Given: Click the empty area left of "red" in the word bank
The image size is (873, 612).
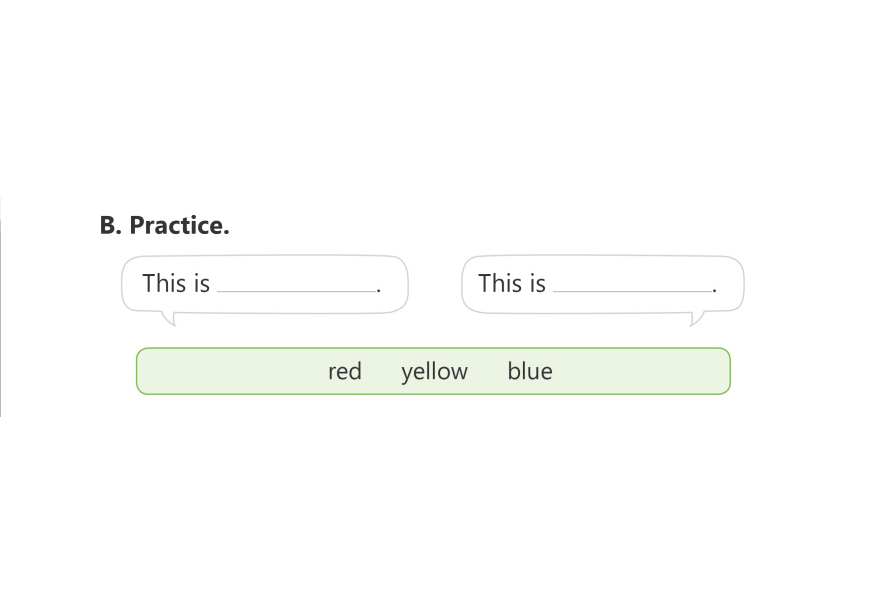Looking at the screenshot, I should (230, 372).
